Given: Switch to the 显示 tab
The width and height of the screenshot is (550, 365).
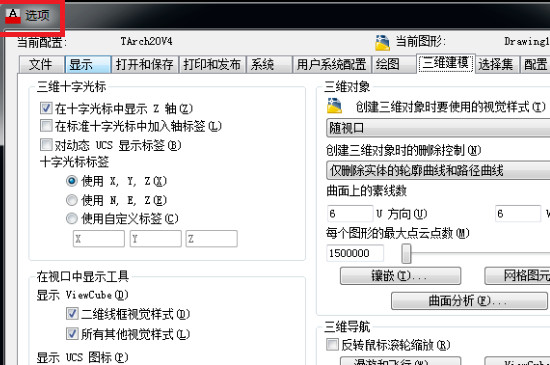Looking at the screenshot, I should point(88,65).
